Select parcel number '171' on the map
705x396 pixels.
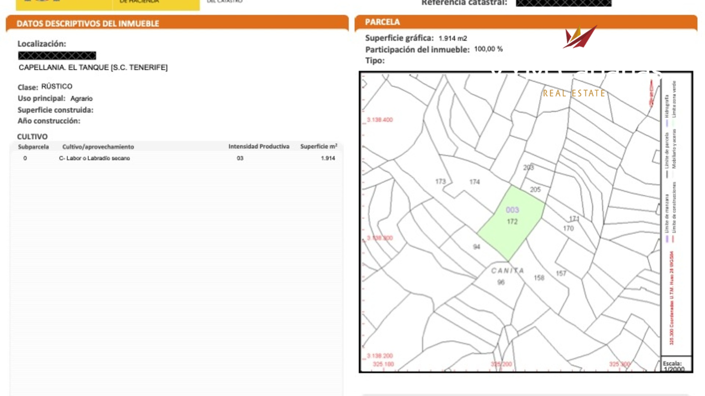(x=574, y=219)
